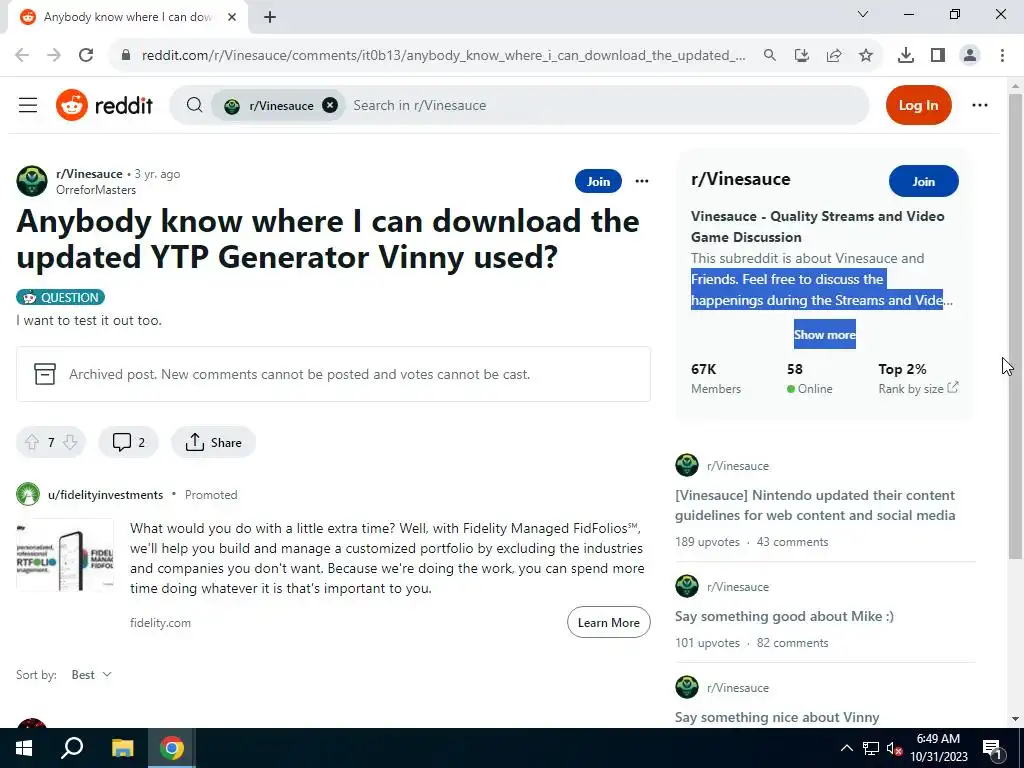The image size is (1024, 768).
Task: Open the Reddit hamburger menu
Action: (x=28, y=105)
